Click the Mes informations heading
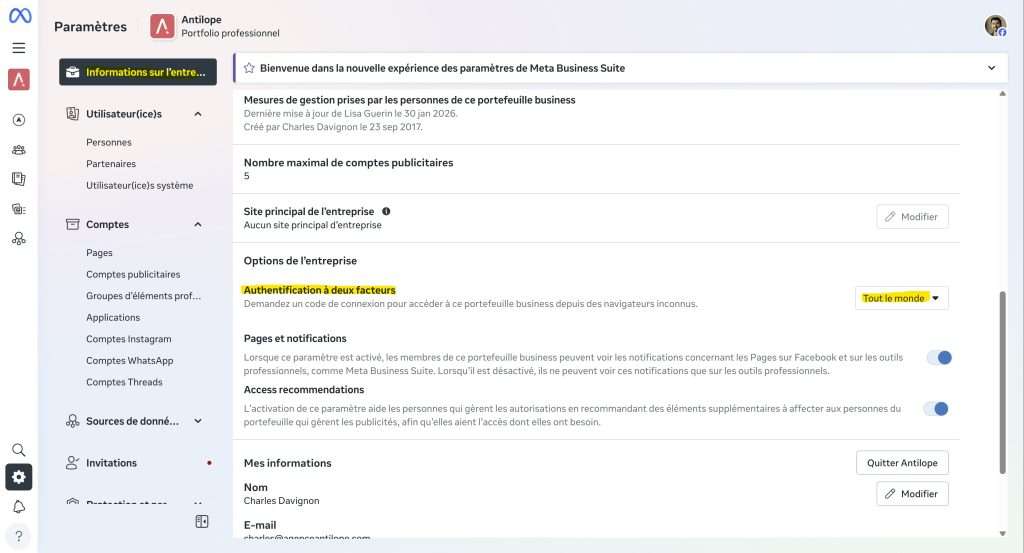Viewport: 1024px width, 553px height. [x=287, y=463]
